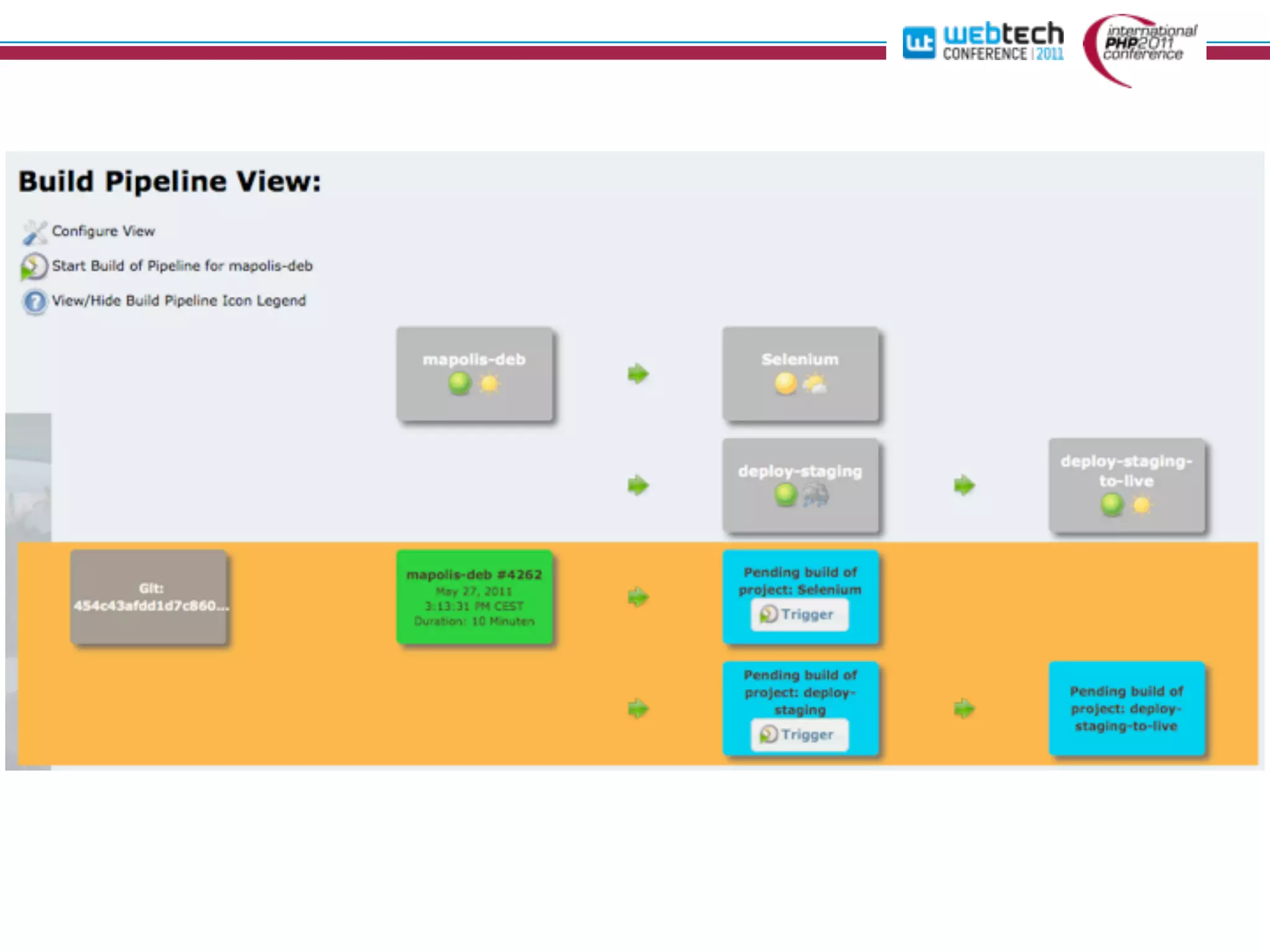This screenshot has height=952, width=1270.
Task: Select the Git revision 454c43afdd1d7c860 box
Action: (x=149, y=597)
